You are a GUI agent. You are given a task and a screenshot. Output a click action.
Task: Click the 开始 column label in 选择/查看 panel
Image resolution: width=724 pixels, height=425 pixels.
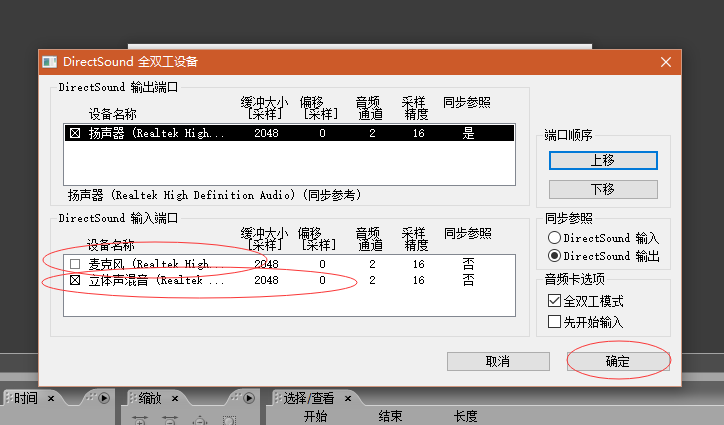[x=315, y=416]
